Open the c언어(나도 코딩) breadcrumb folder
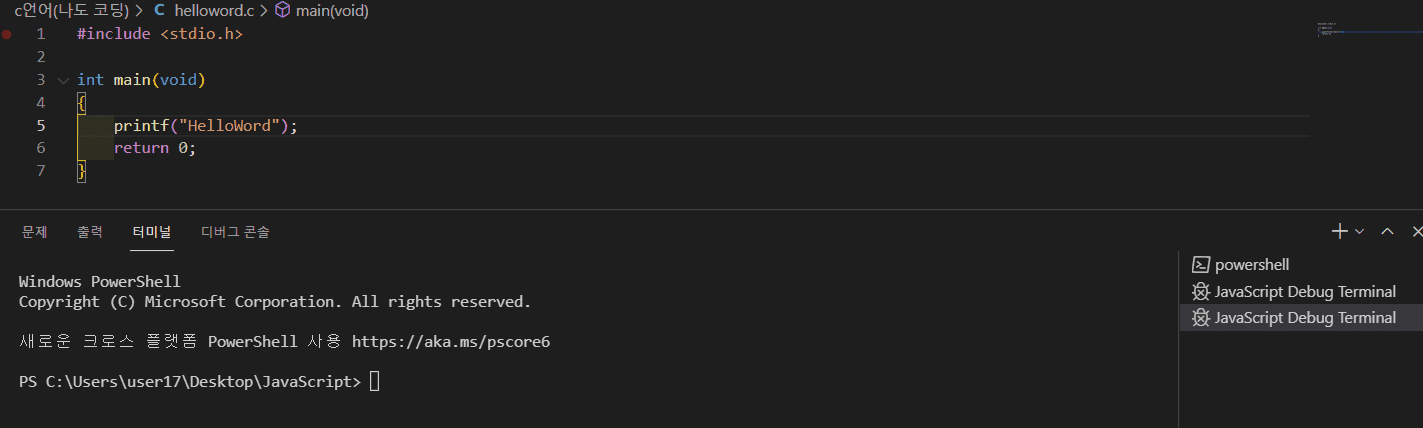Viewport: 1423px width, 428px height. (70, 10)
